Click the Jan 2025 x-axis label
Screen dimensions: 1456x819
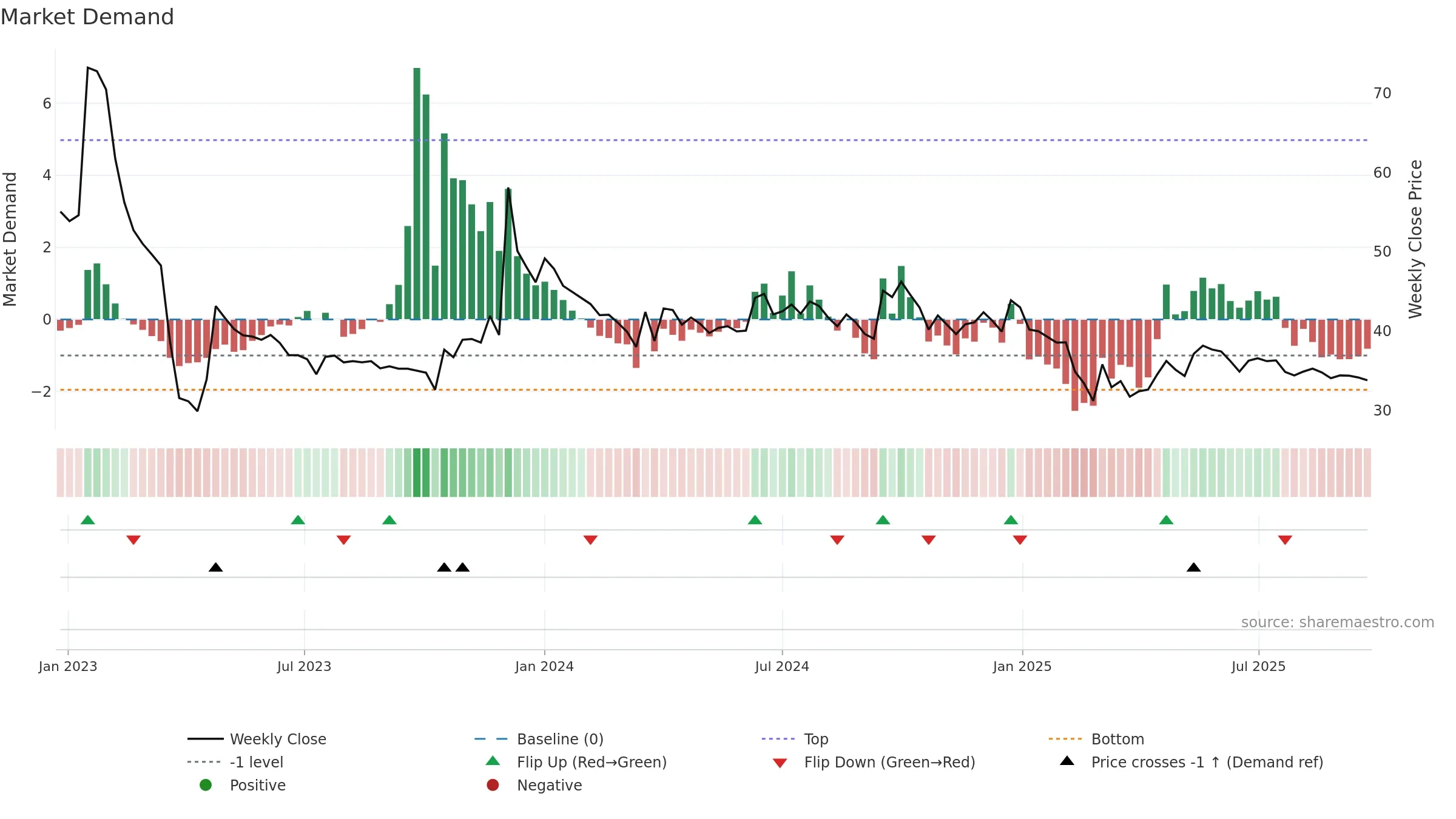click(x=1022, y=666)
